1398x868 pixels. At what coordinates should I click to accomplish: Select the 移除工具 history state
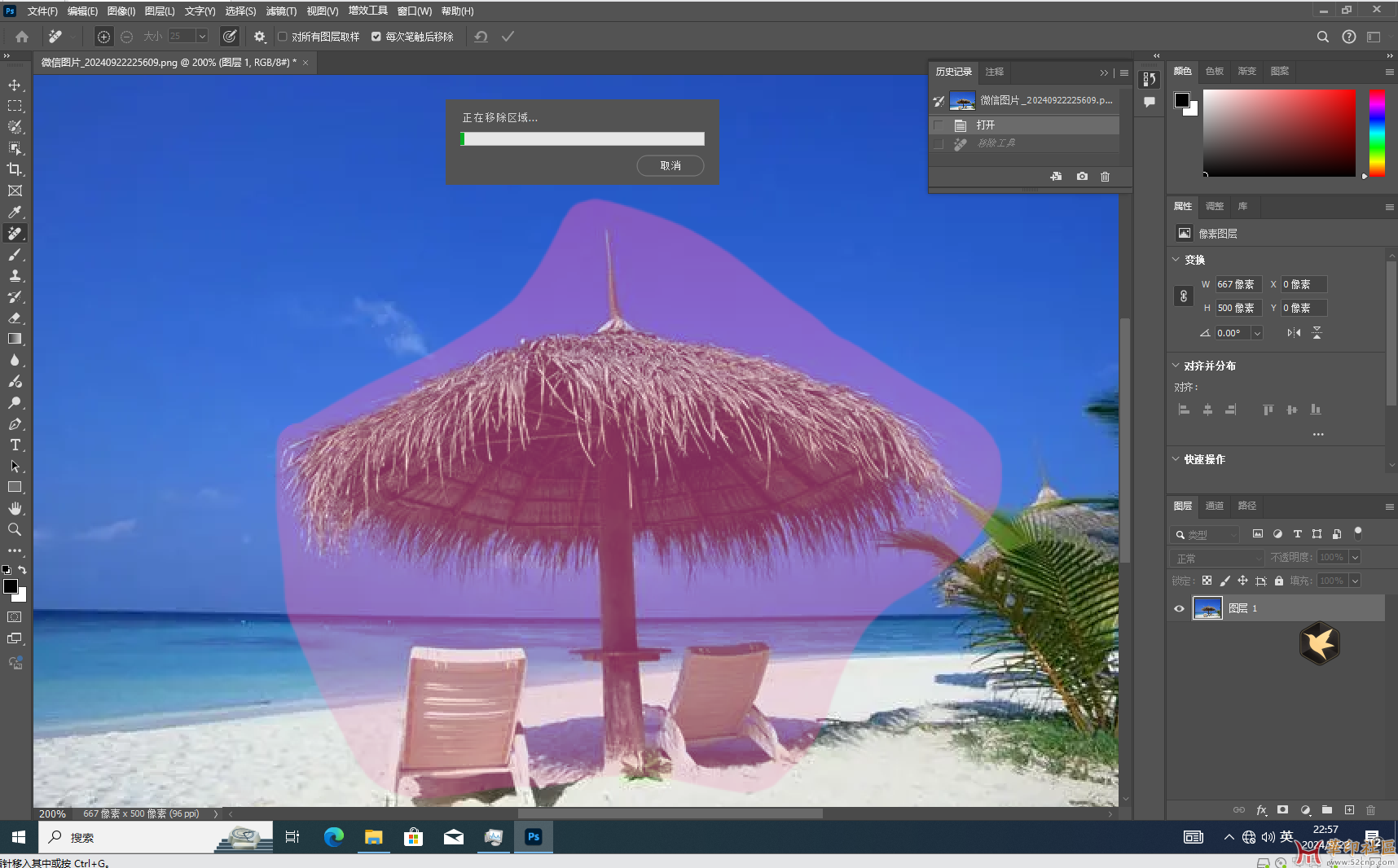click(1025, 143)
